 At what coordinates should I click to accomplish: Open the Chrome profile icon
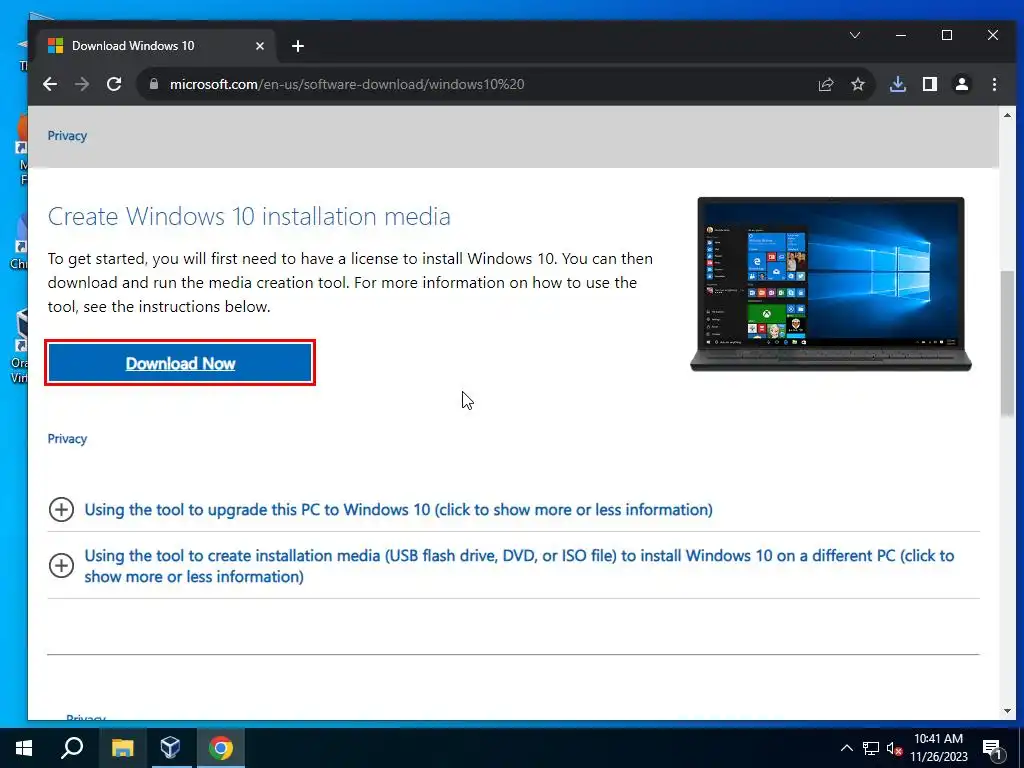(x=962, y=84)
